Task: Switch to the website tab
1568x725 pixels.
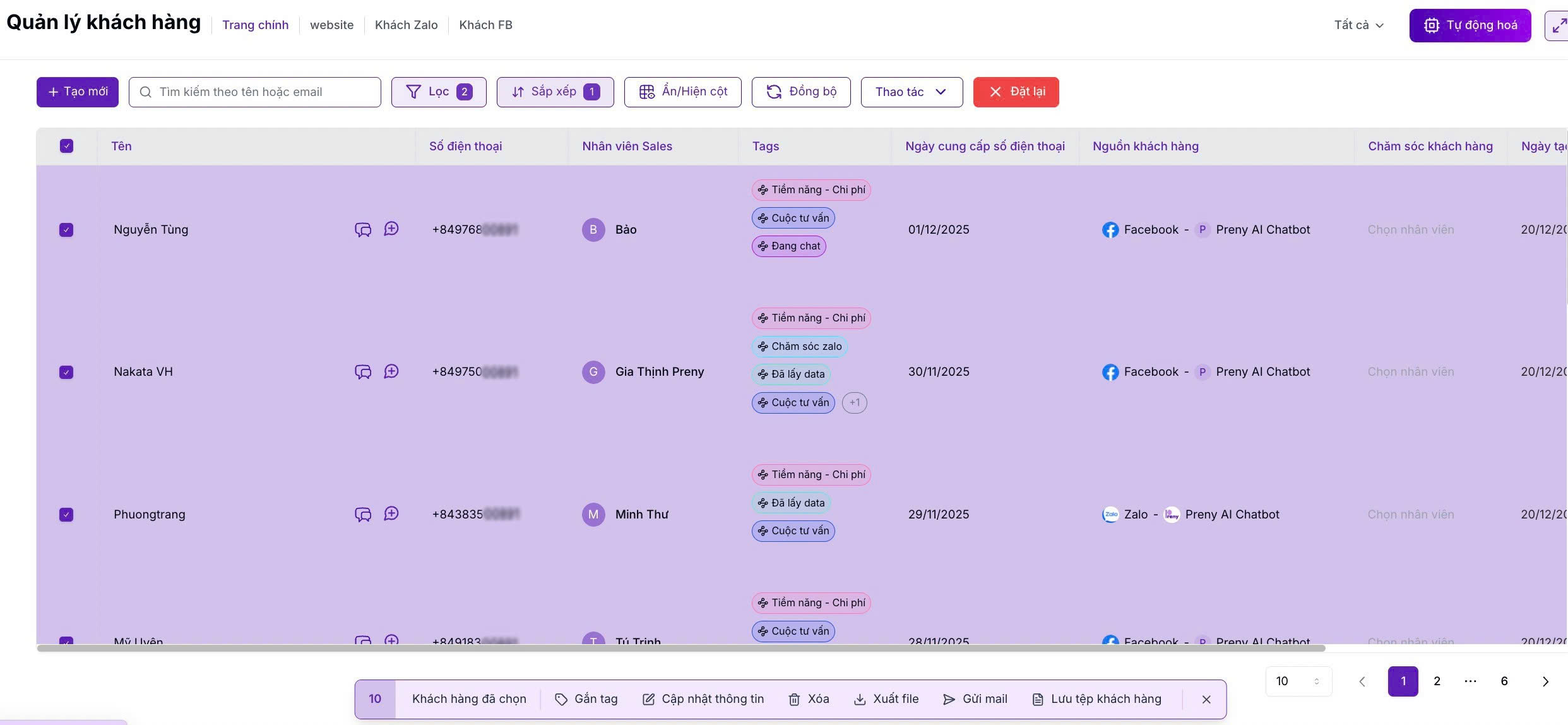Action: click(331, 25)
